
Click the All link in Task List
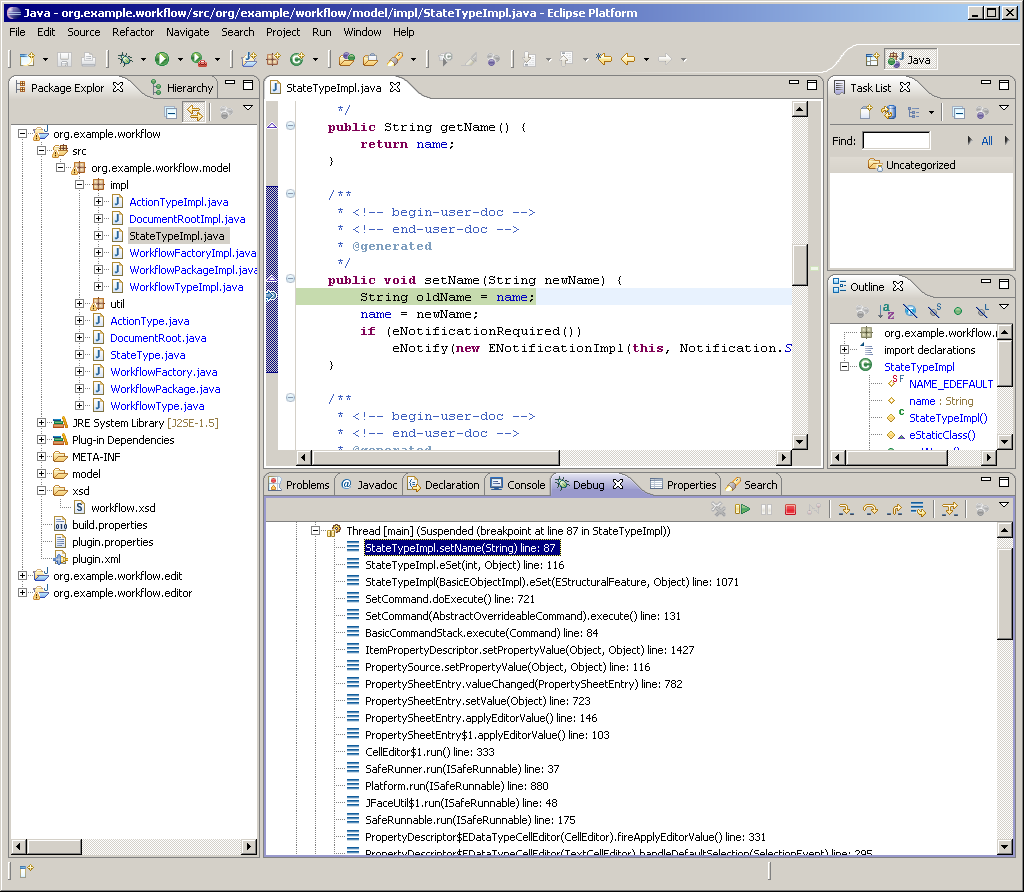point(987,141)
